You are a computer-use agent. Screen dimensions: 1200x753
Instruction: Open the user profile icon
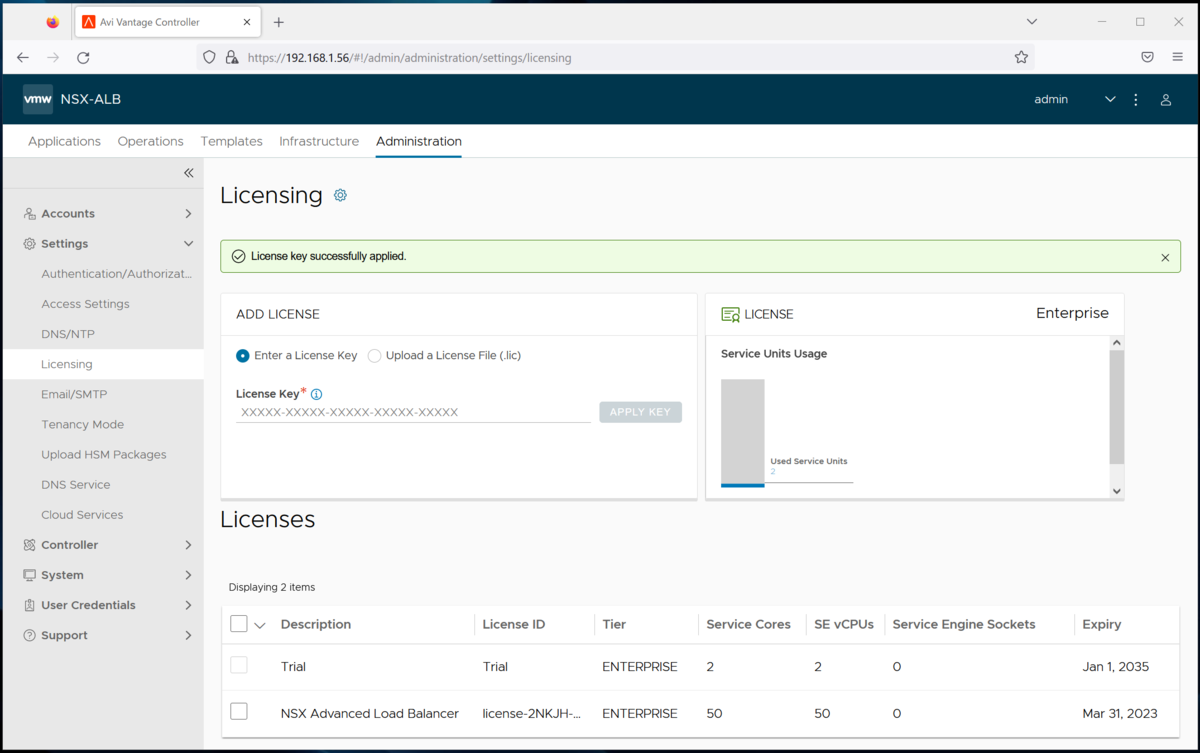pyautogui.click(x=1166, y=100)
